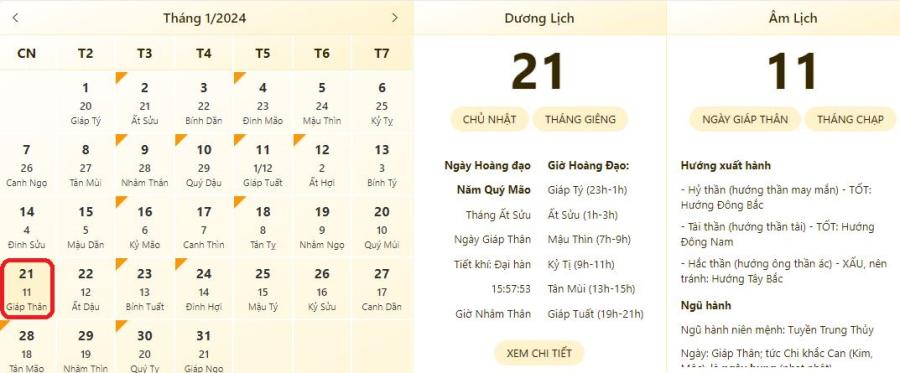The image size is (900, 373).
Task: Click the T3 weekday column header
Action: pyautogui.click(x=145, y=53)
